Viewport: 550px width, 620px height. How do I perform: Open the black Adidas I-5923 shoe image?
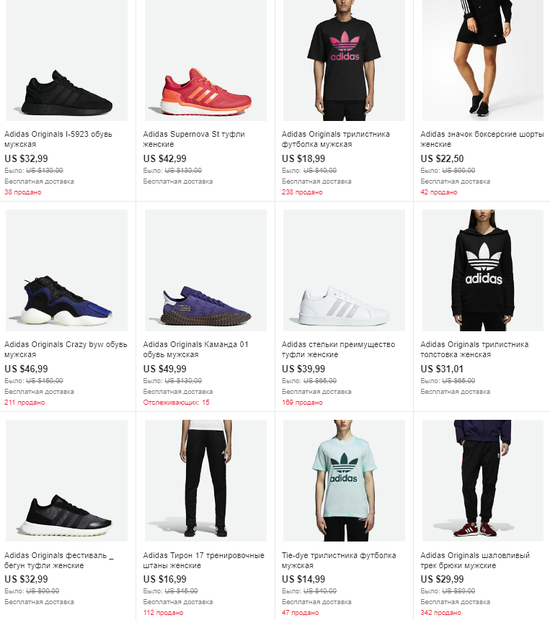click(x=66, y=60)
